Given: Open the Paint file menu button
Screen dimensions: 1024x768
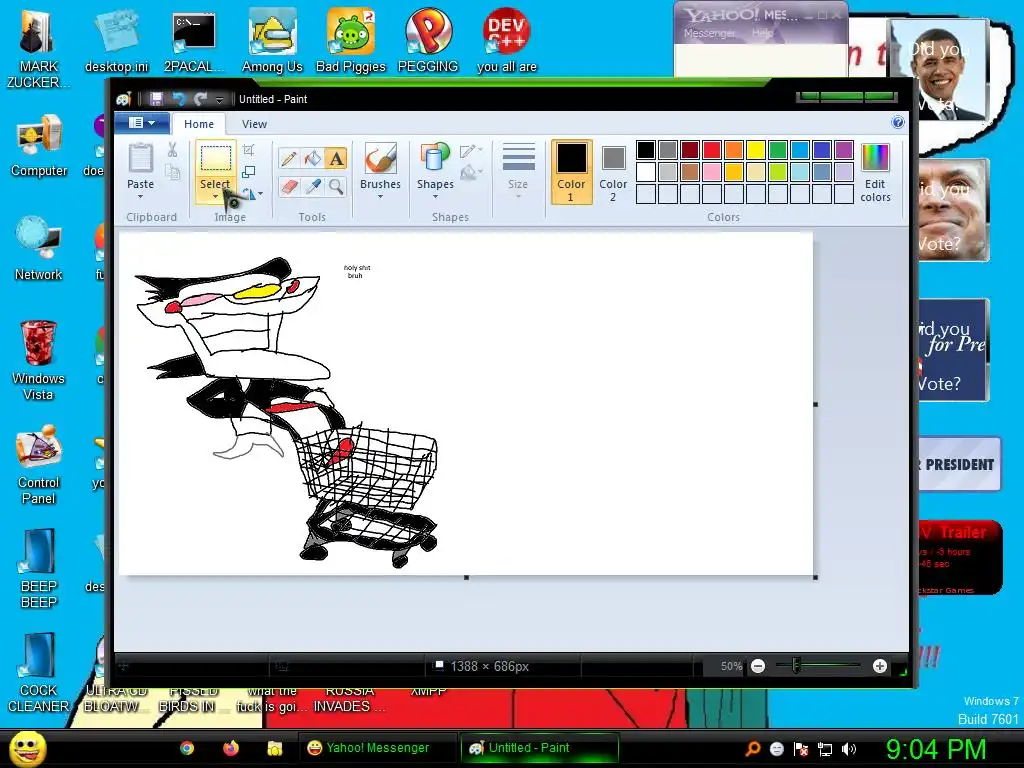Looking at the screenshot, I should coord(142,123).
